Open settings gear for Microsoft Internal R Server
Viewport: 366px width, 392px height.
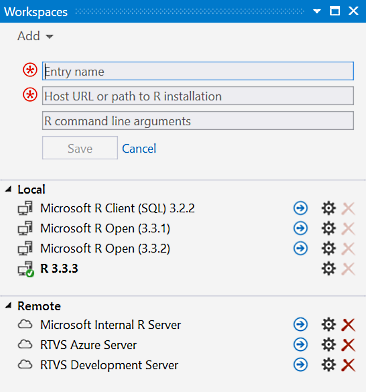(x=328, y=324)
